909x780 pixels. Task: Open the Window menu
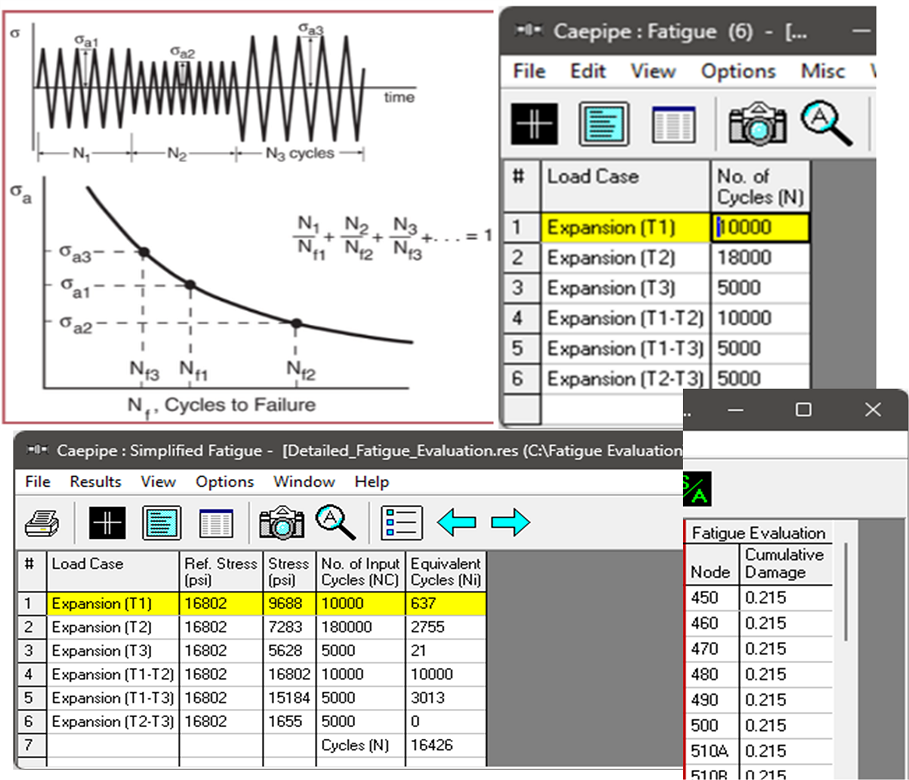304,482
